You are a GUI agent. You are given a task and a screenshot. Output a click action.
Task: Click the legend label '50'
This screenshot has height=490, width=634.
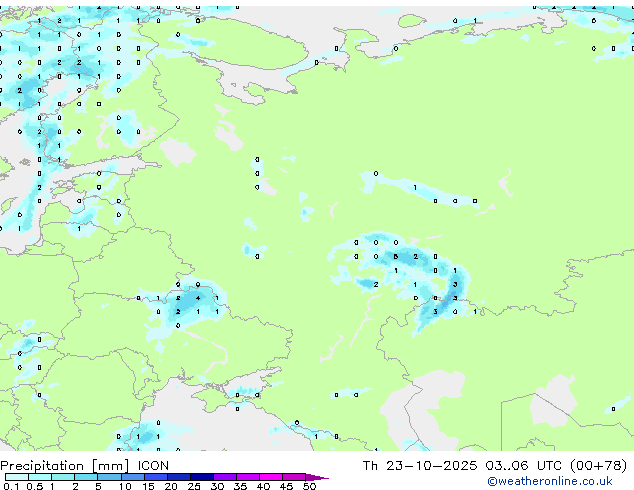(x=310, y=486)
